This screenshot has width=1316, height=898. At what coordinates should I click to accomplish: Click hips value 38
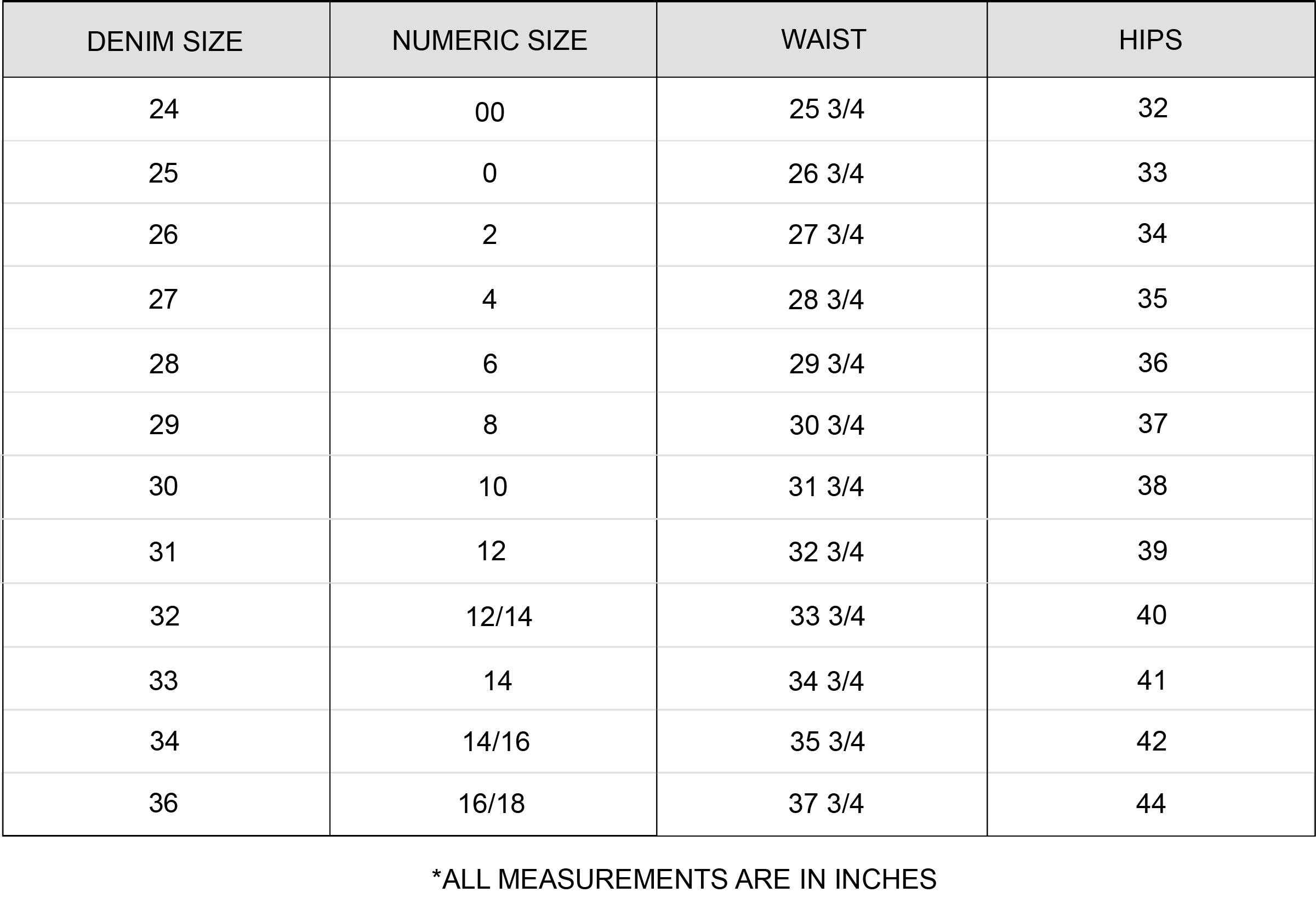pos(1152,485)
